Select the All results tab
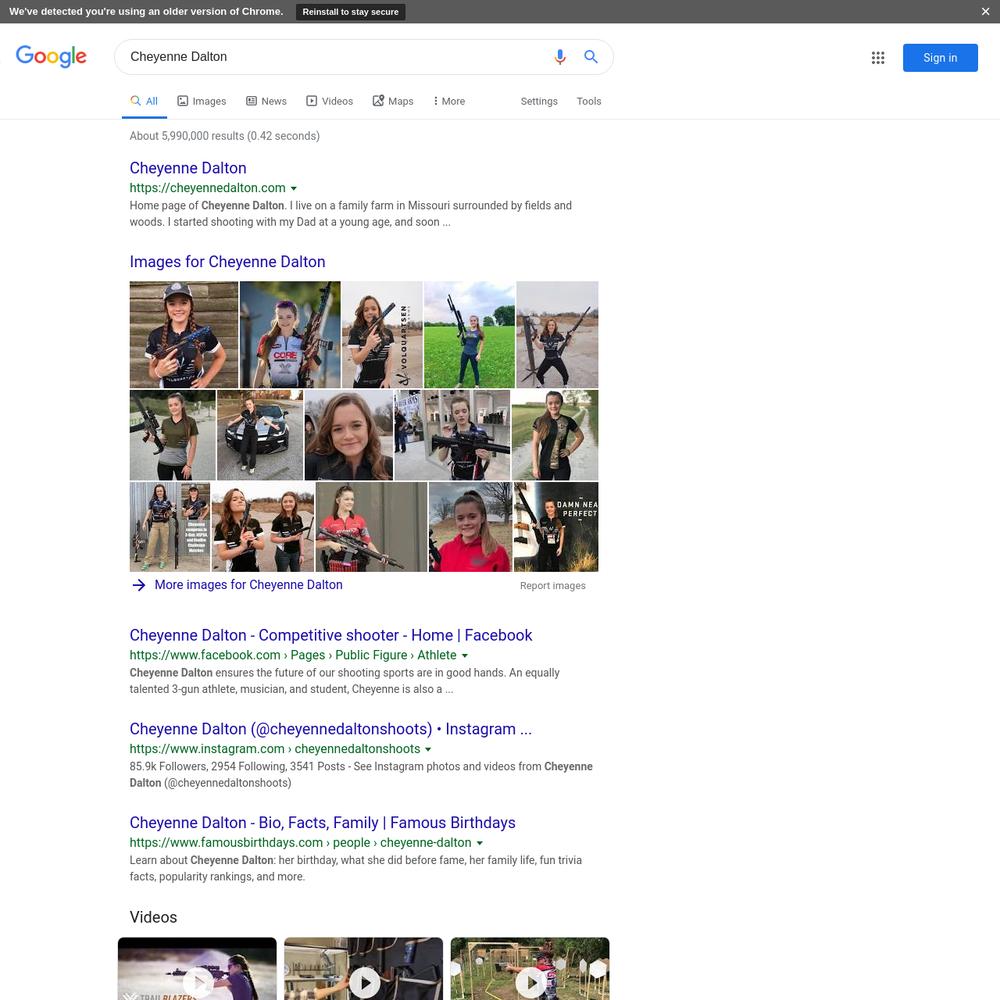1000x1000 pixels. [x=144, y=101]
